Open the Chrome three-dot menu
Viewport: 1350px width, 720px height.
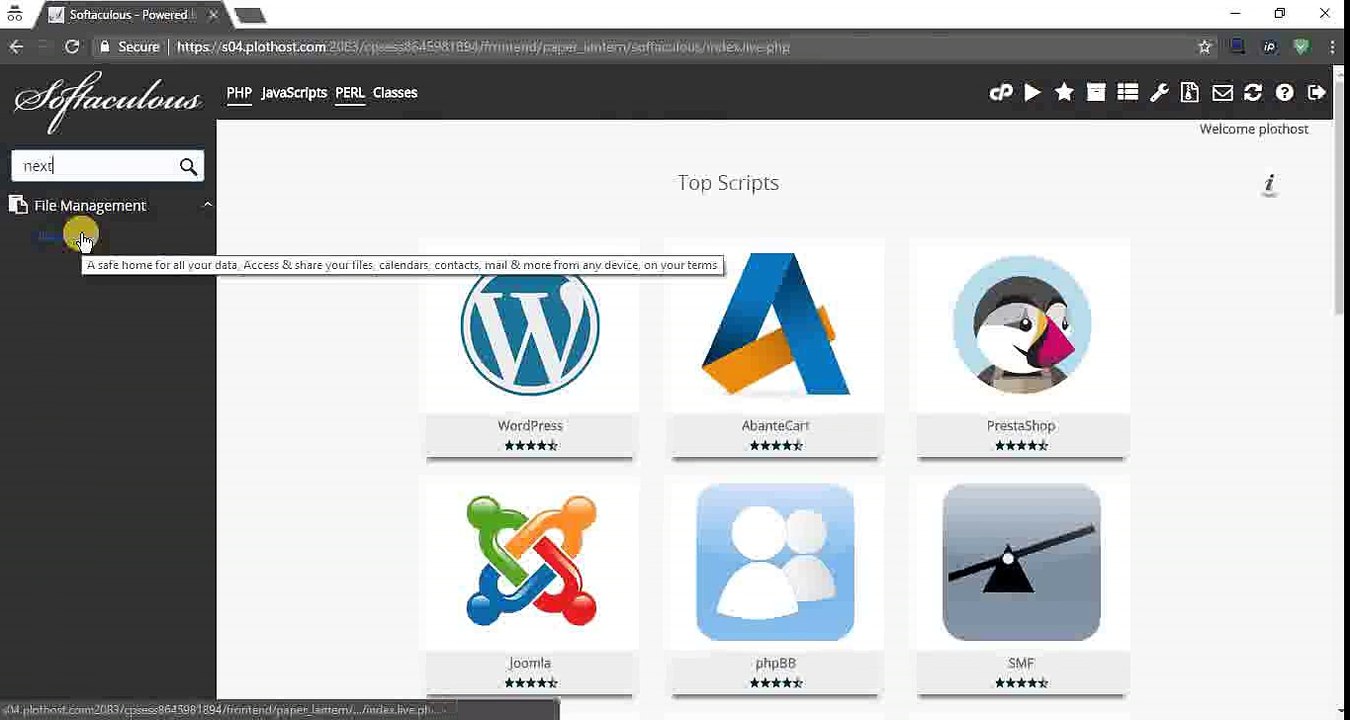[x=1333, y=46]
